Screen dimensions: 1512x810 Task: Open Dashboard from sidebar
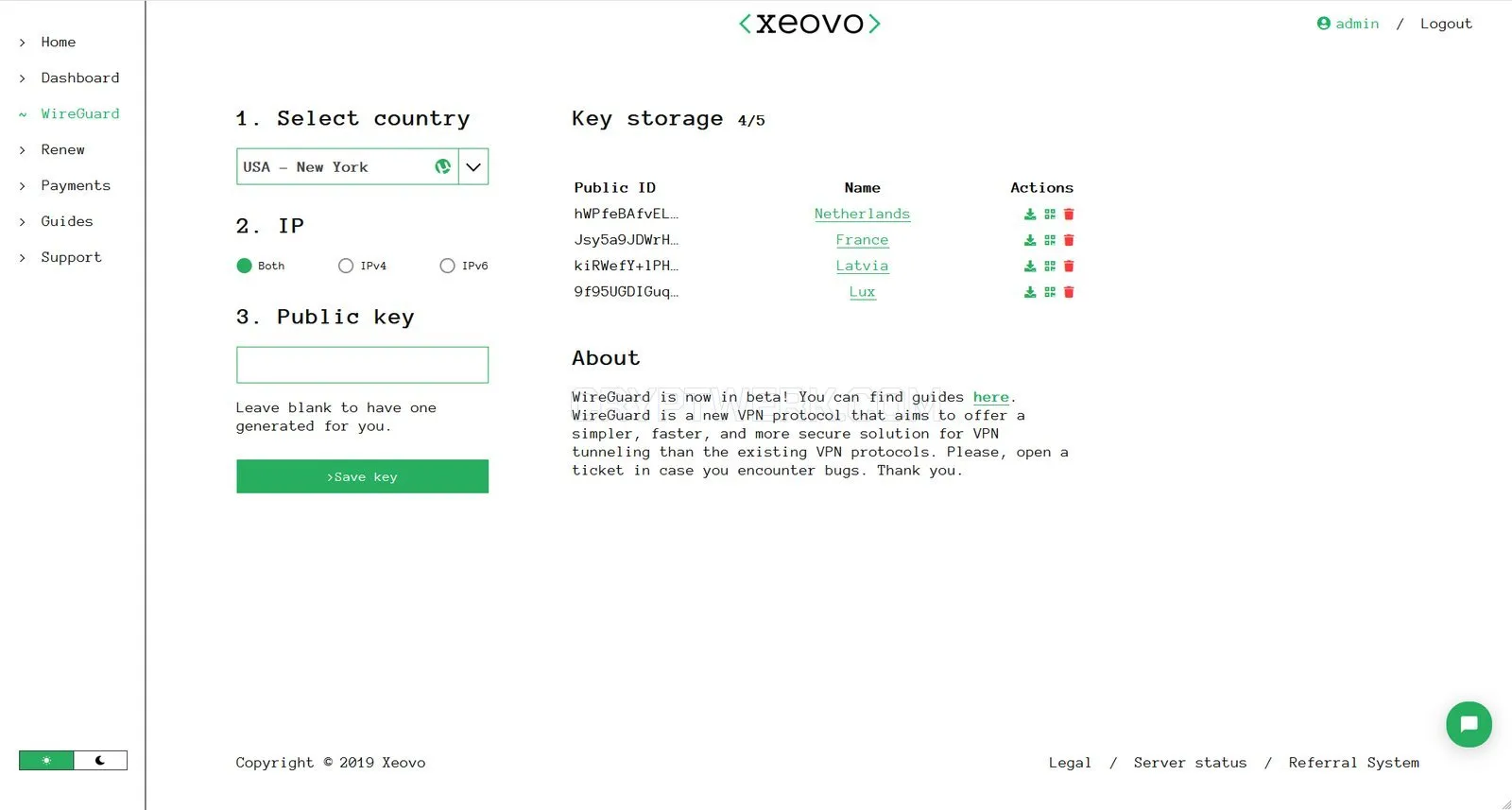point(80,78)
